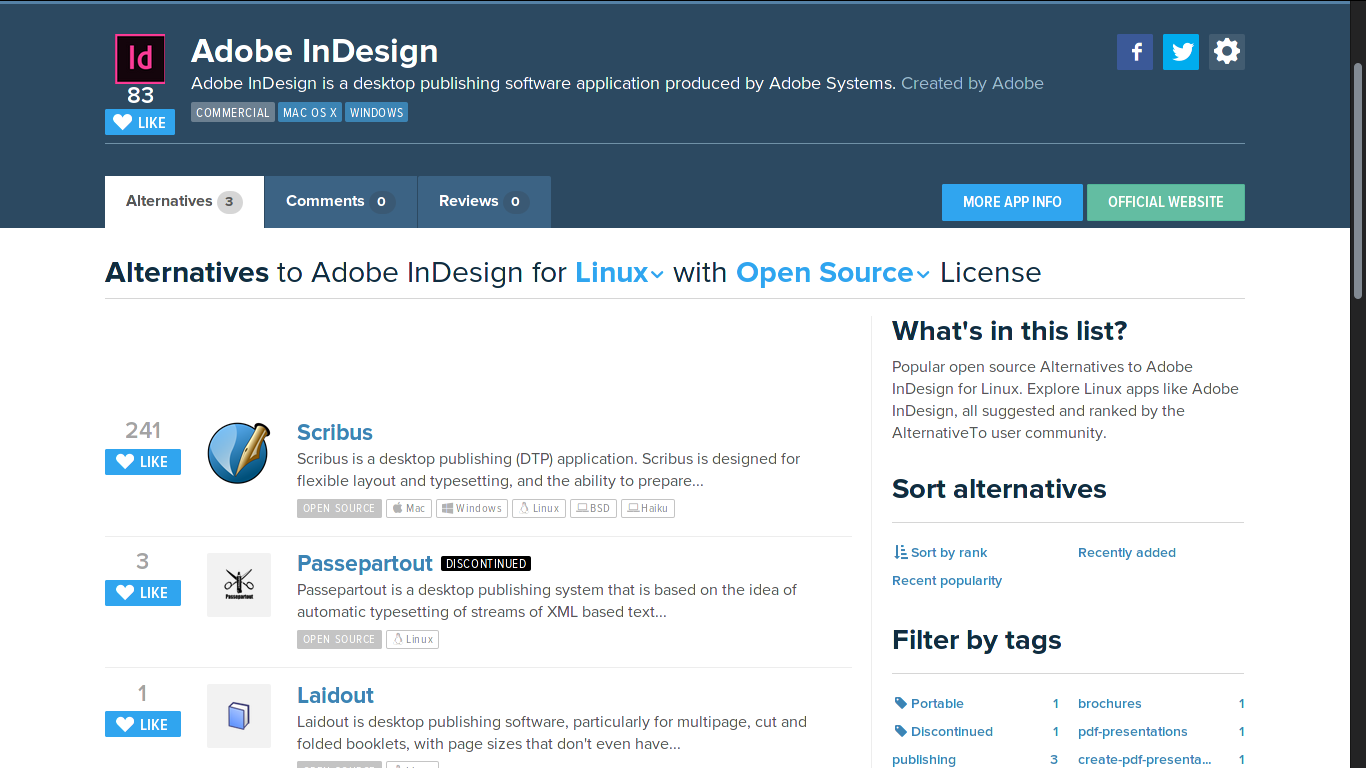The width and height of the screenshot is (1366, 768).
Task: Open the Passepartout title link
Action: (x=365, y=564)
